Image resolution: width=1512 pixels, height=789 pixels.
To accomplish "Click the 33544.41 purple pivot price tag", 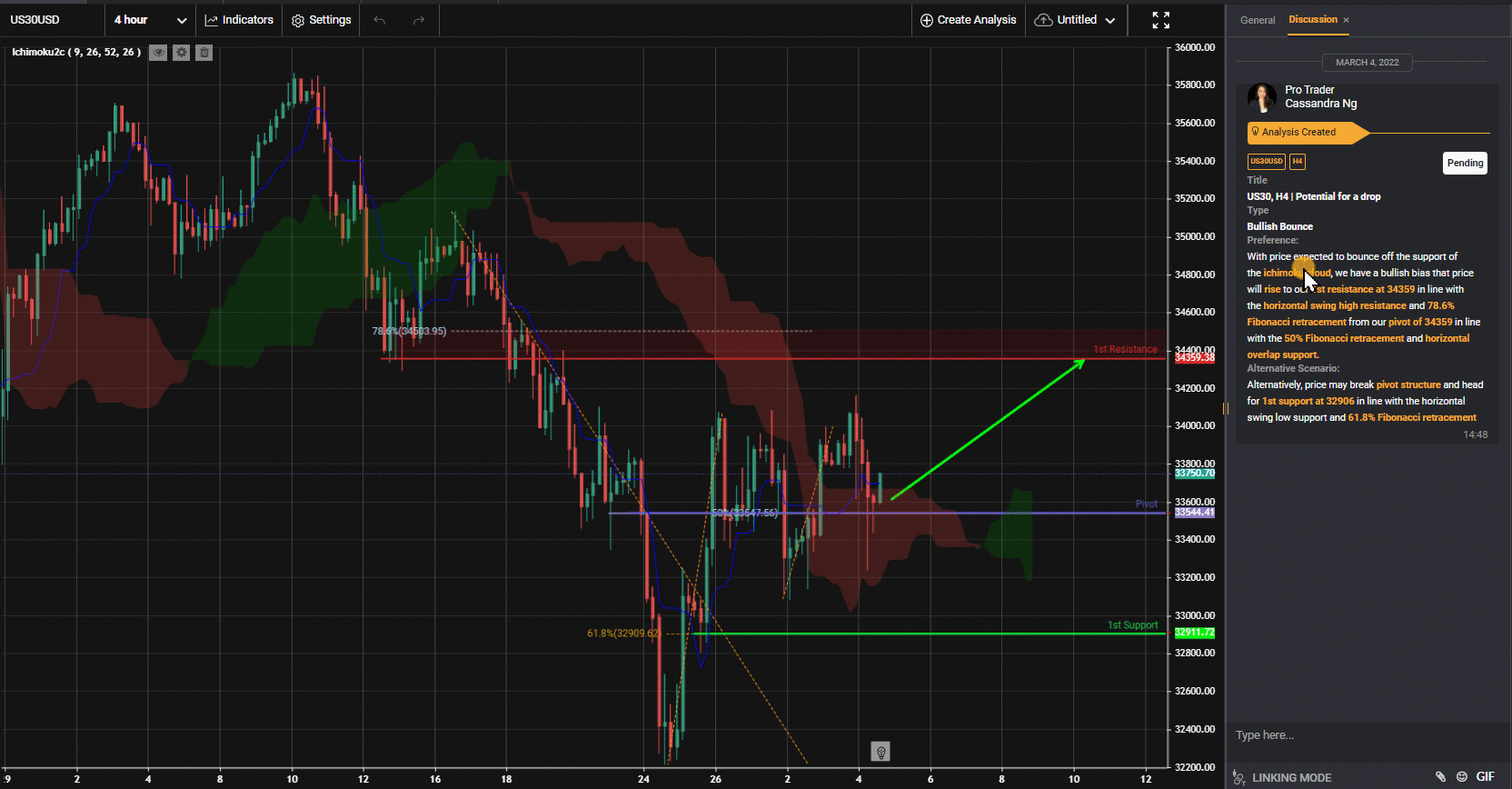I will tap(1194, 513).
